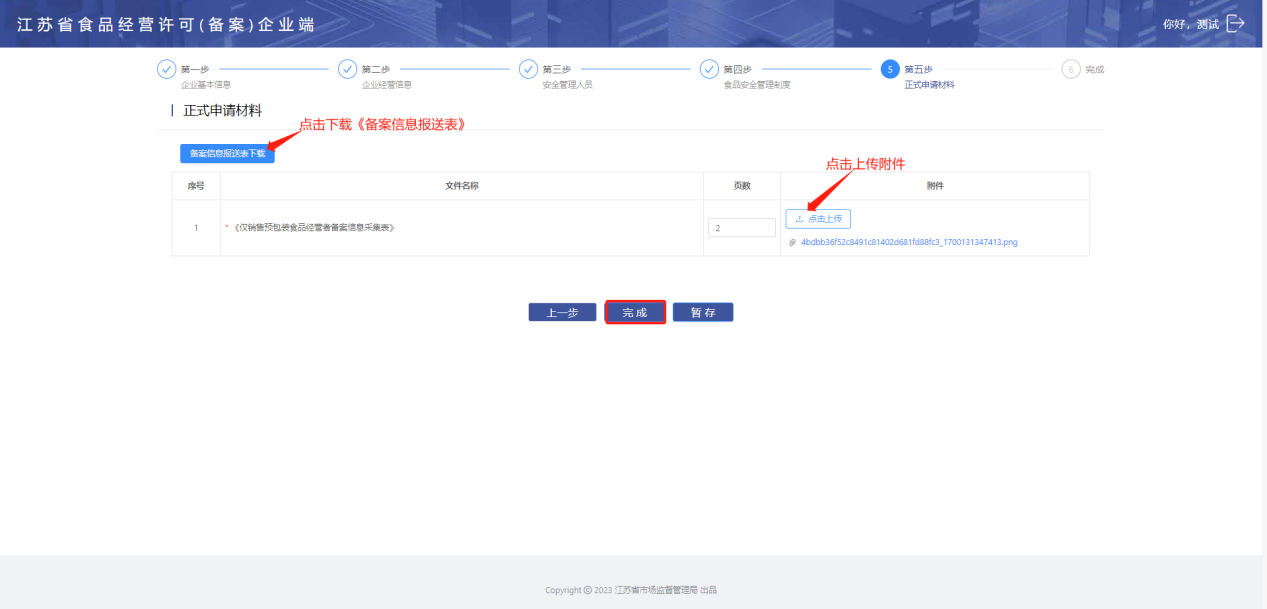Image resolution: width=1267 pixels, height=609 pixels.
Task: Click 暂存 to save draft
Action: pyautogui.click(x=702, y=313)
